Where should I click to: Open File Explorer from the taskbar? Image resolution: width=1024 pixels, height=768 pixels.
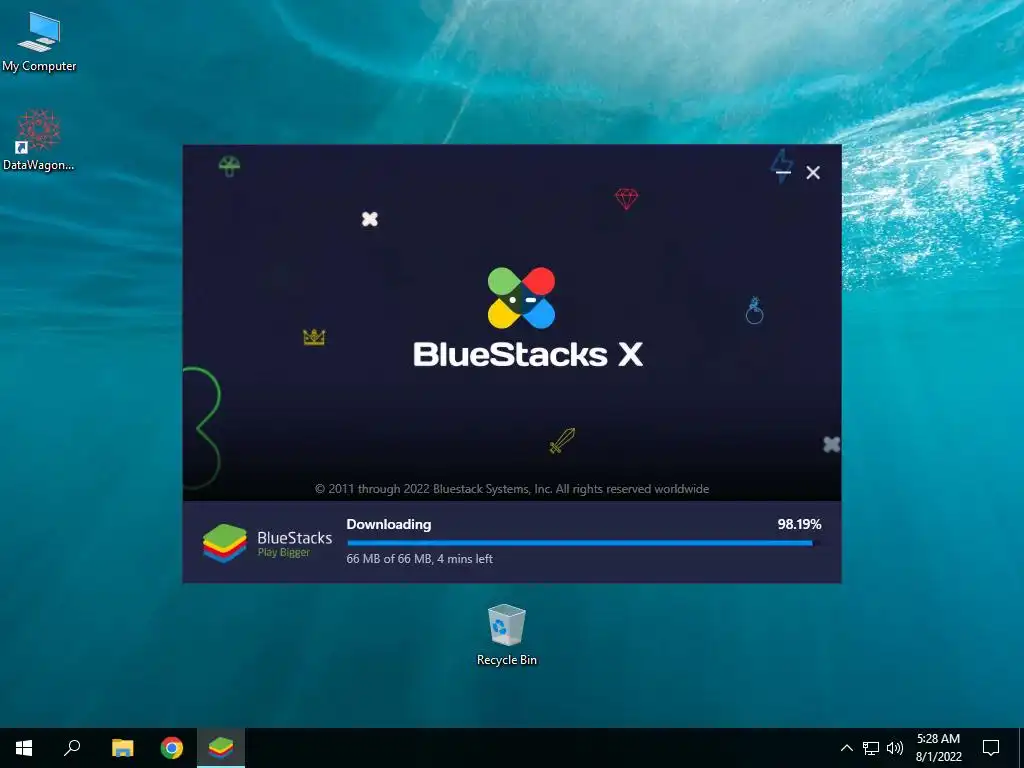point(122,748)
